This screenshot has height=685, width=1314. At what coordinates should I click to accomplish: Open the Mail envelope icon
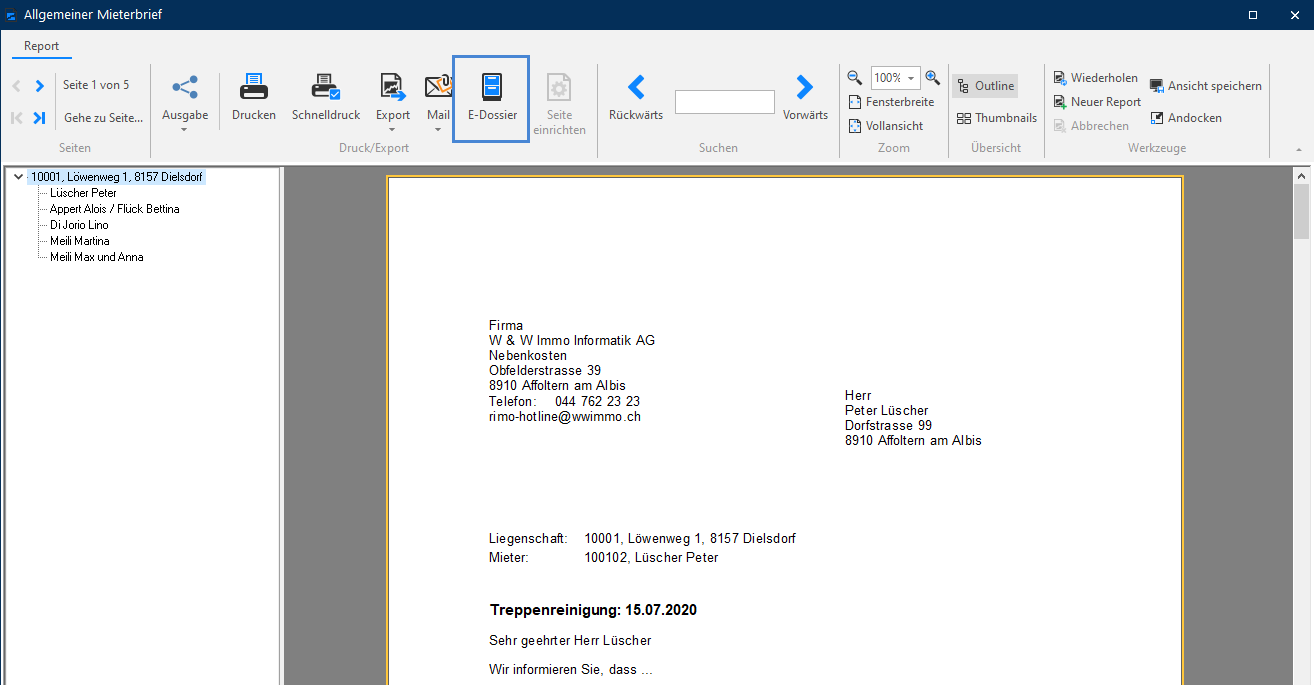[x=439, y=88]
